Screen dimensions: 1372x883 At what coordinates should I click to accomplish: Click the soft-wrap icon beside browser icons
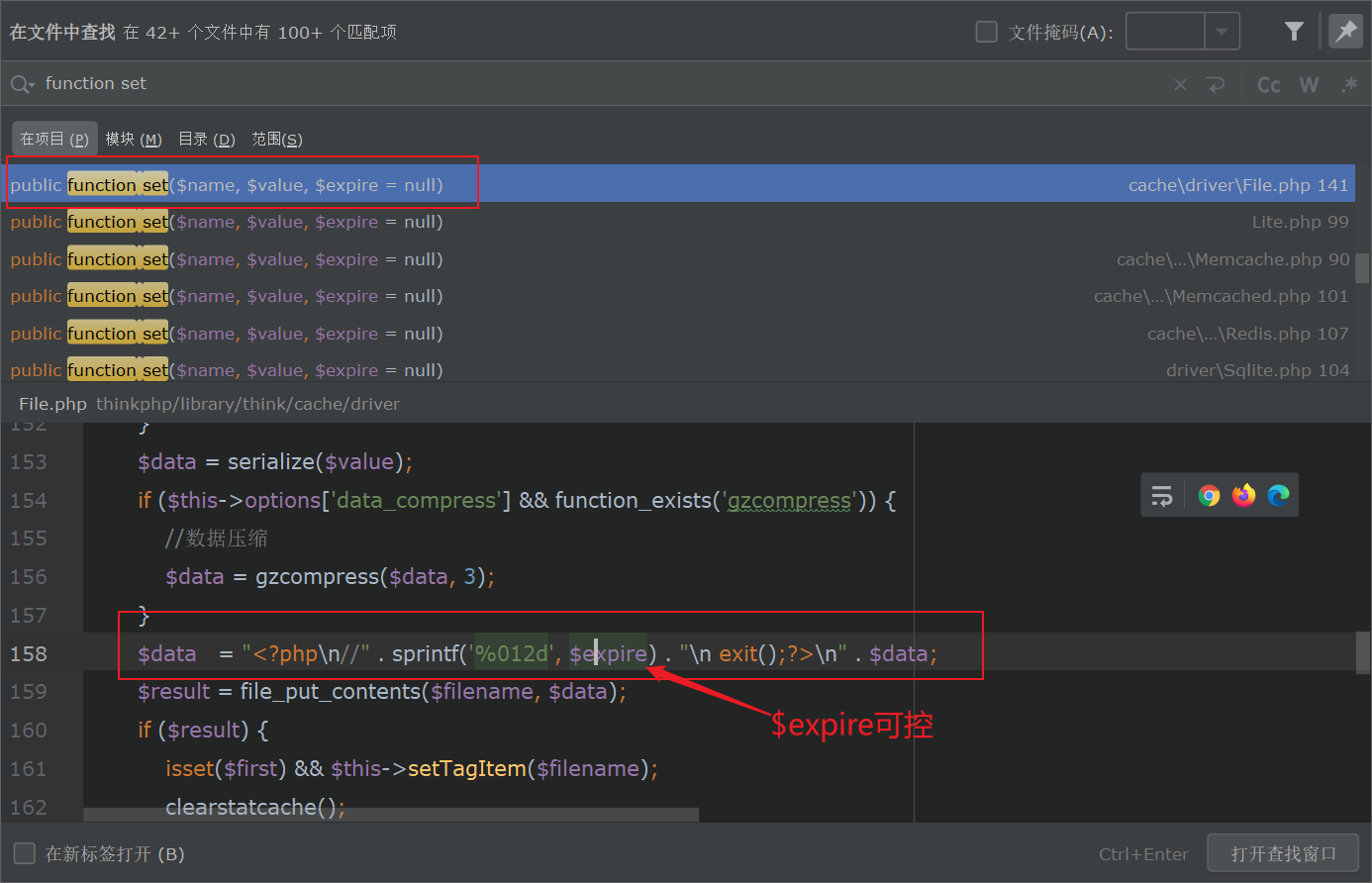pyautogui.click(x=1162, y=495)
